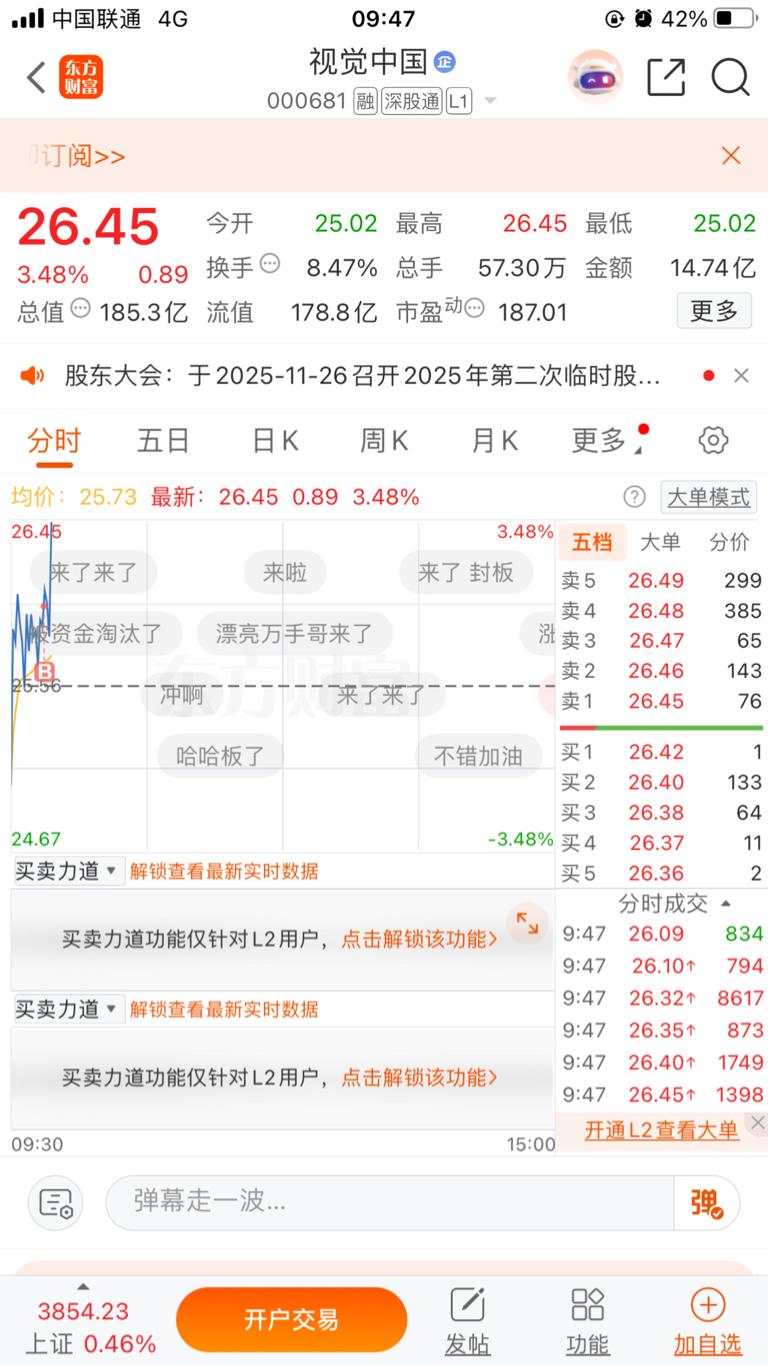Image resolution: width=768 pixels, height=1366 pixels.
Task: Open the 东方财富 logo home icon
Action: point(81,77)
